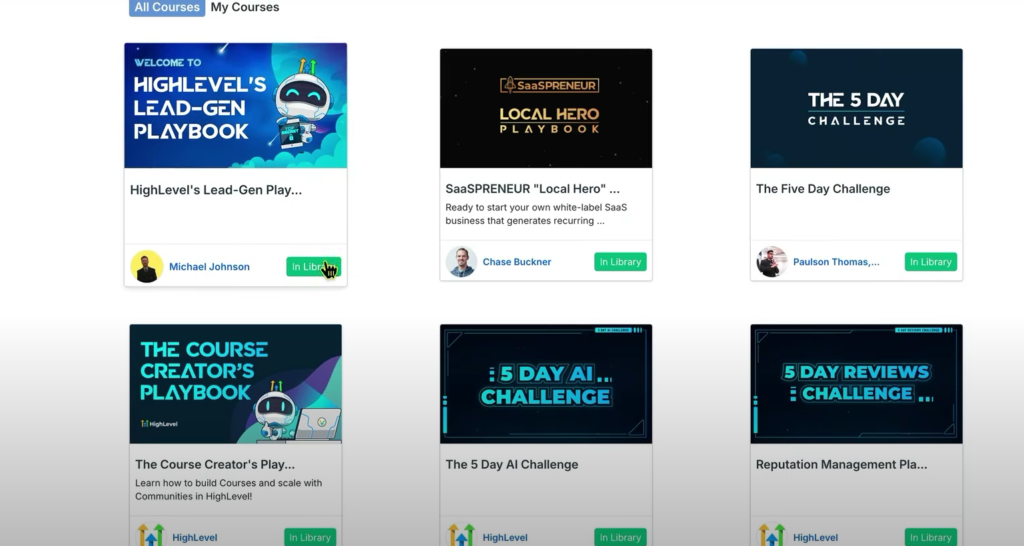Click In Library button on Reputation Management card
1024x546 pixels.
click(x=931, y=538)
